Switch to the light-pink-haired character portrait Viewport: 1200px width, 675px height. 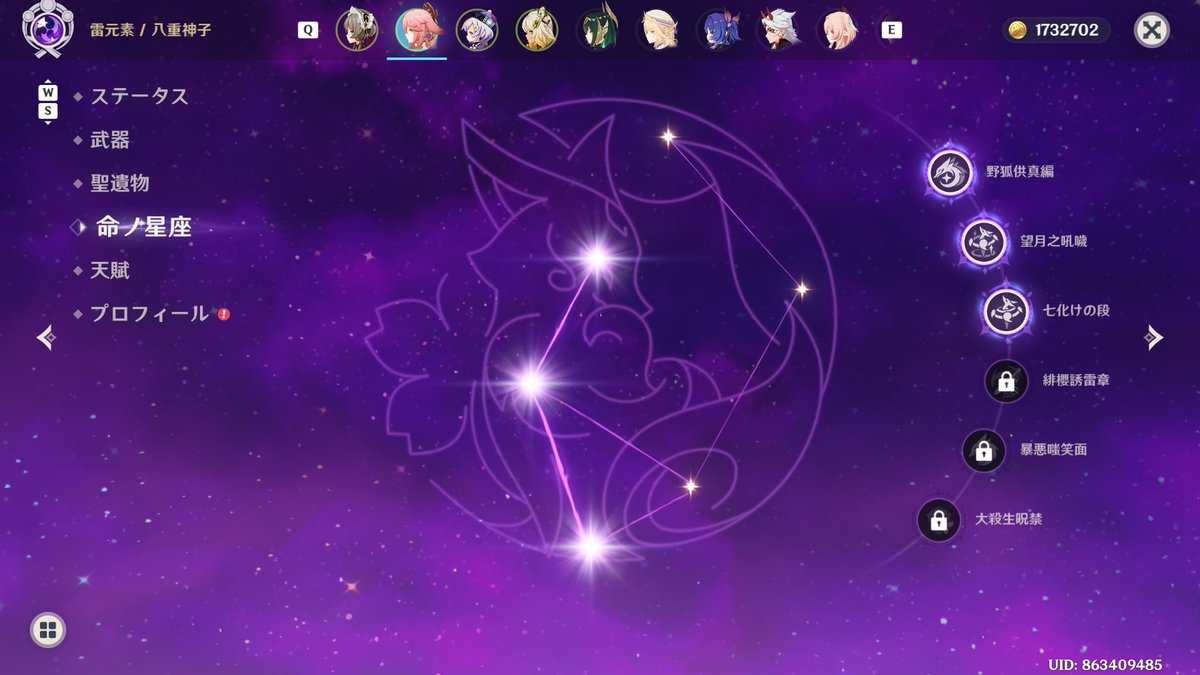[837, 30]
